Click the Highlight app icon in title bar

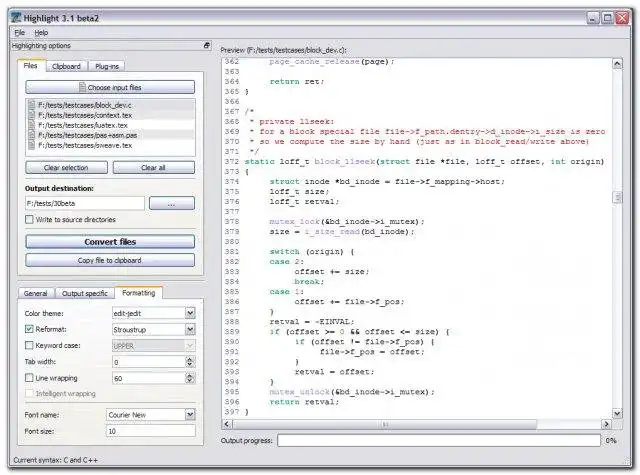click(x=16, y=18)
